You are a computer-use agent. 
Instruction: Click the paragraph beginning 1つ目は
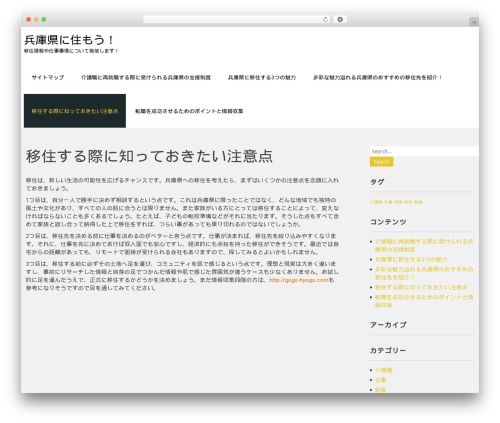tap(182, 212)
